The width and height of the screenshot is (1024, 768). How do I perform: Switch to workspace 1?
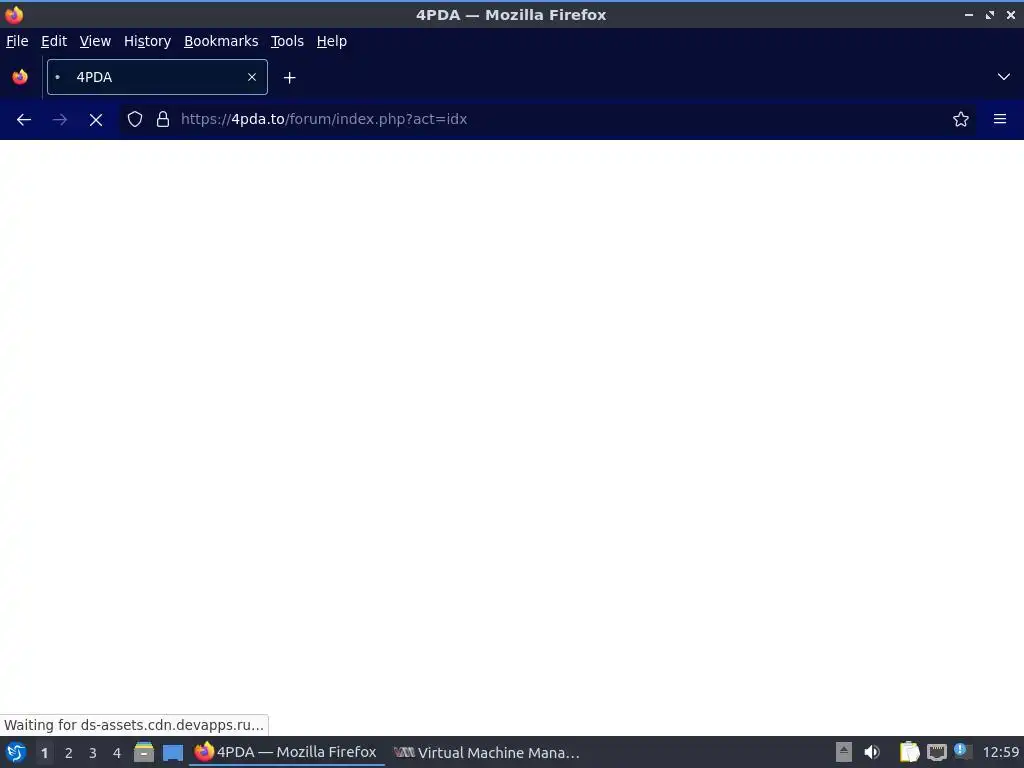coord(44,753)
